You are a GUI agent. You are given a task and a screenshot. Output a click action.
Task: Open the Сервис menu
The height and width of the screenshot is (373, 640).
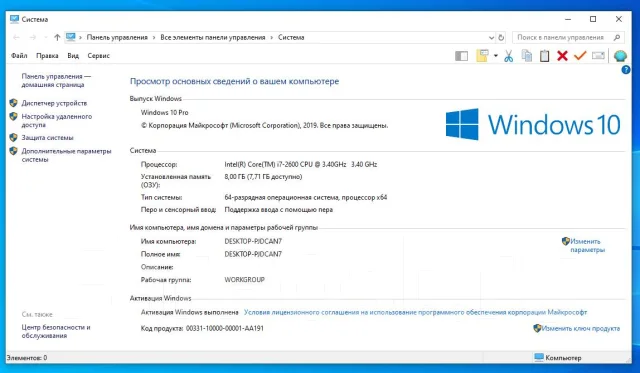[98, 56]
